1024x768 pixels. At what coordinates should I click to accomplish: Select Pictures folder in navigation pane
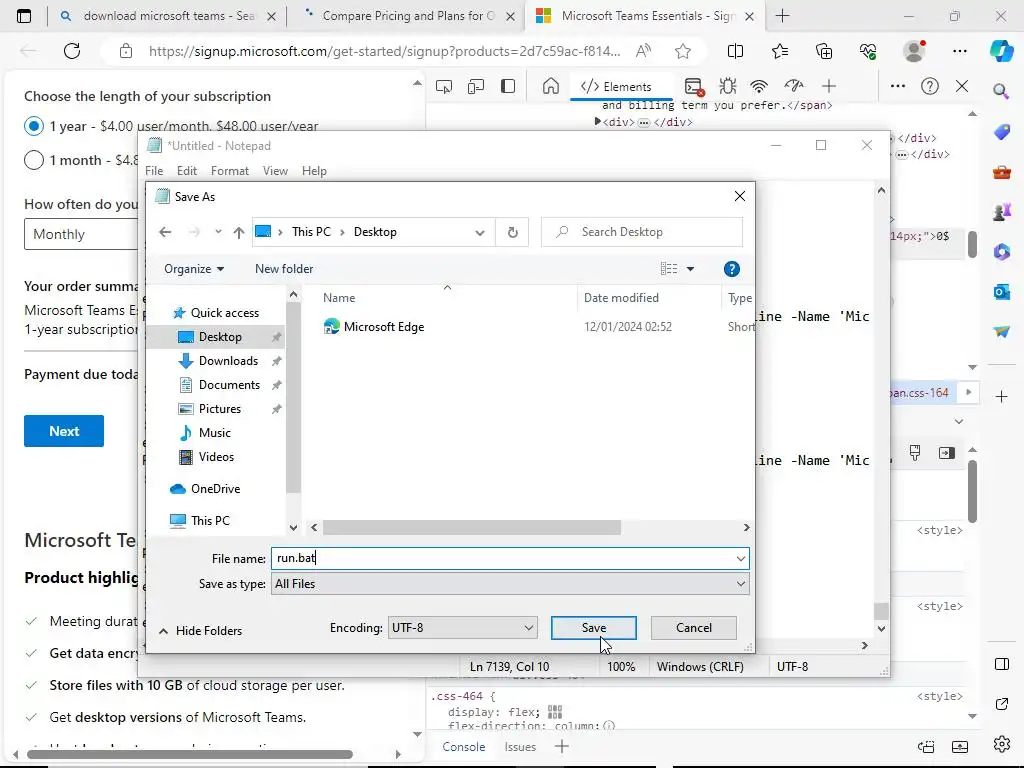[x=210, y=409]
